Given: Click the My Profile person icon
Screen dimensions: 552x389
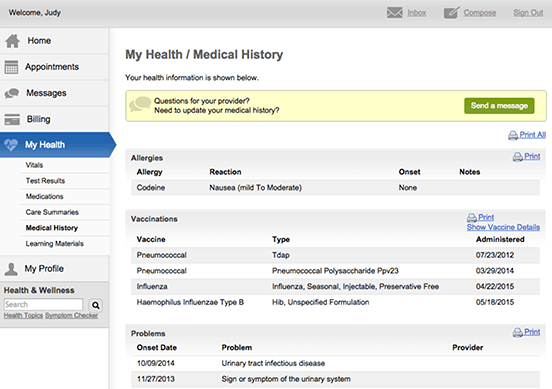Looking at the screenshot, I should (11, 269).
